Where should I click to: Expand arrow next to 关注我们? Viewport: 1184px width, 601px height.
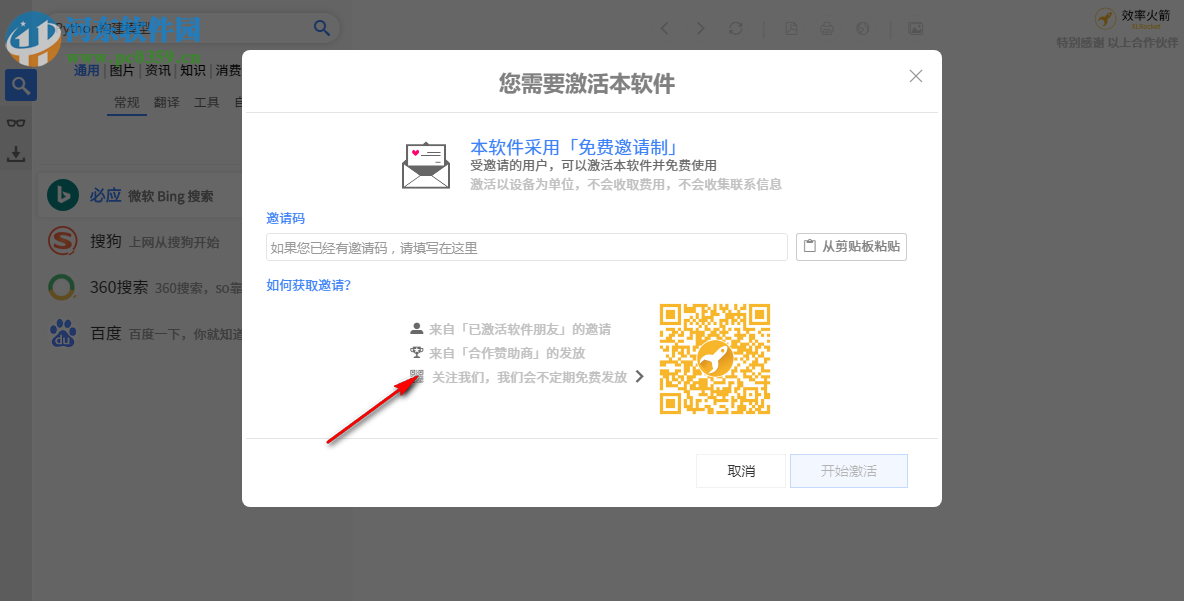[640, 376]
